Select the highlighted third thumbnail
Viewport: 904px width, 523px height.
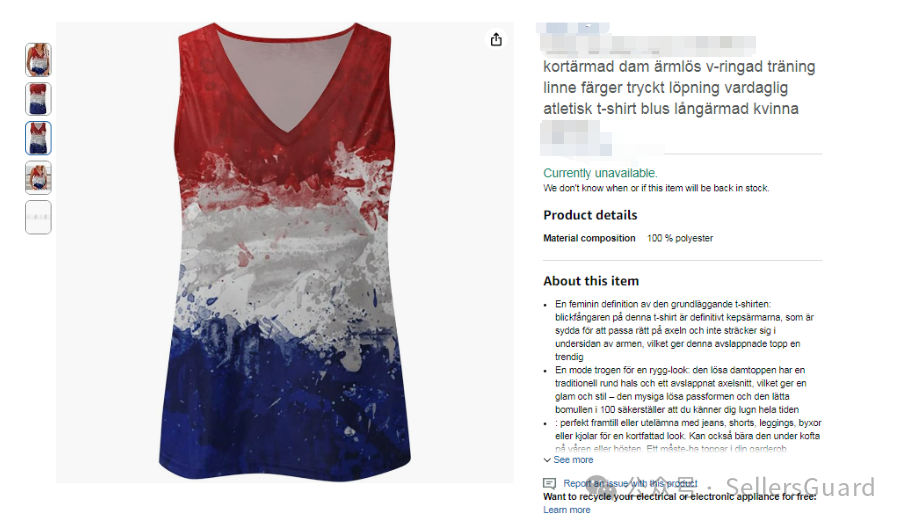tap(38, 138)
